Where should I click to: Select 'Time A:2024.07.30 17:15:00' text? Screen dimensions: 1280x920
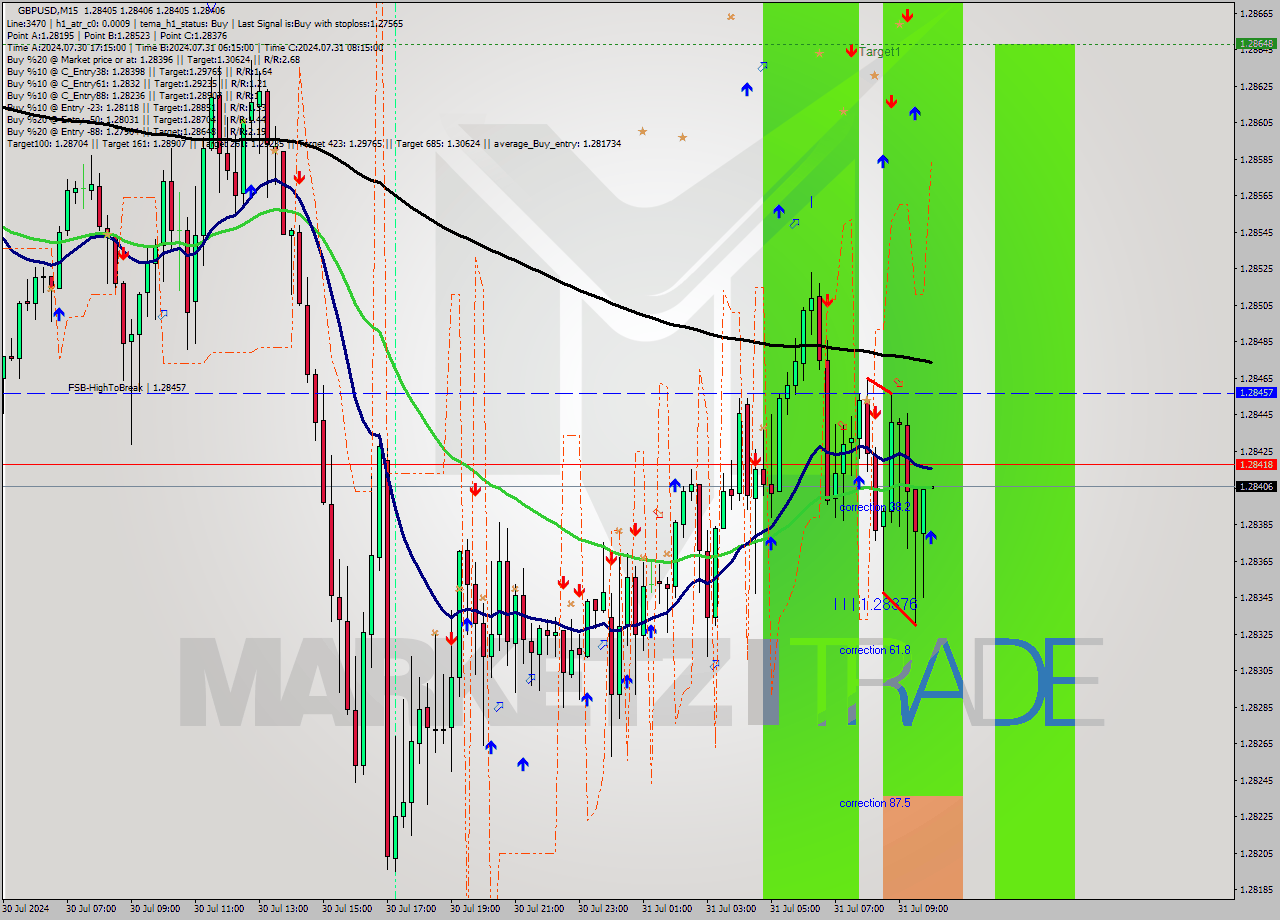coord(66,47)
